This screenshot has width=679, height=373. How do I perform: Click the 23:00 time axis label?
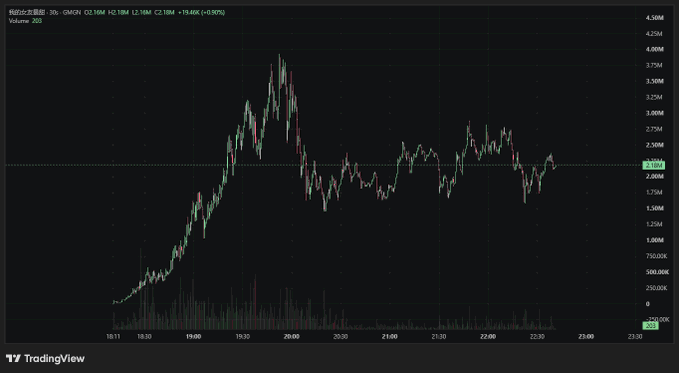pos(586,337)
